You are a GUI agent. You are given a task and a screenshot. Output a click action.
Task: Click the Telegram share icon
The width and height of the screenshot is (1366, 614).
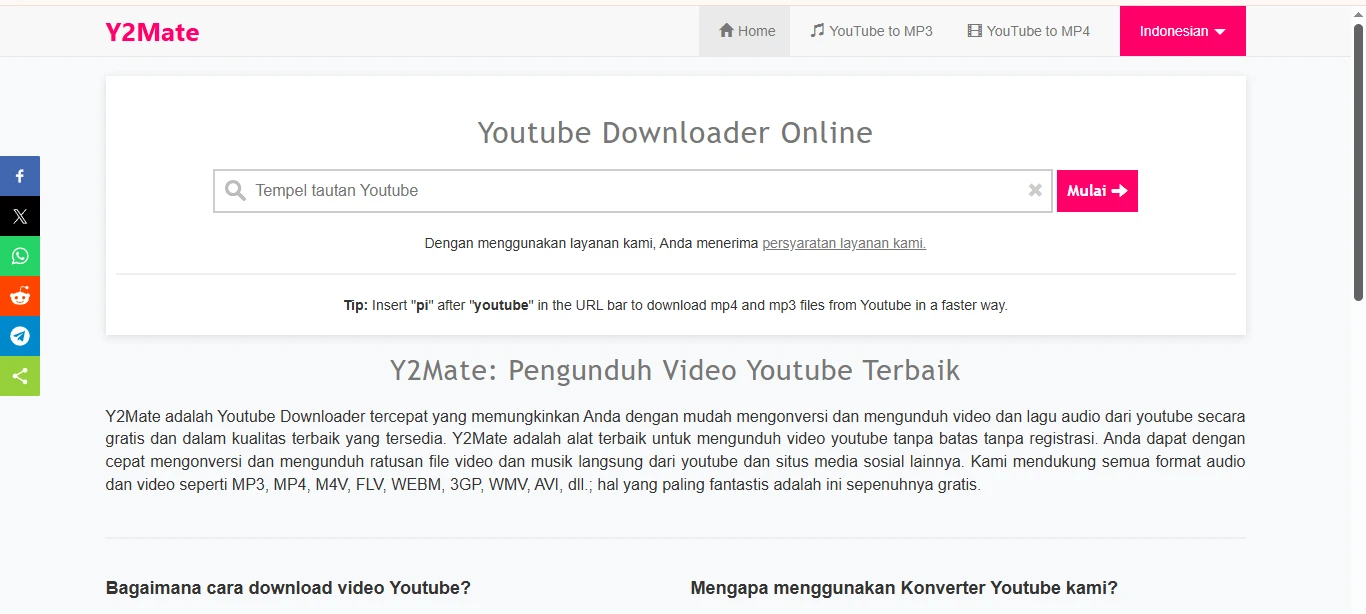coord(20,336)
